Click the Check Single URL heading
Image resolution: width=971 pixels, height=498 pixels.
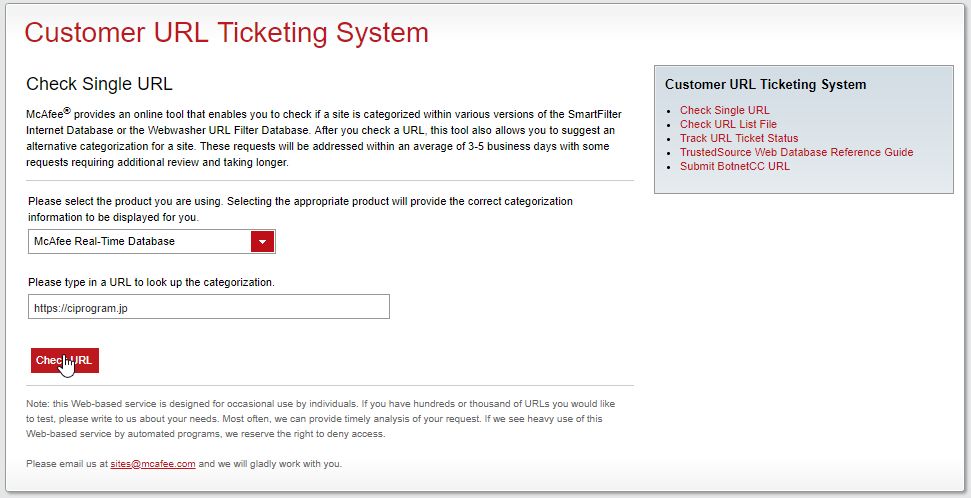[x=99, y=84]
